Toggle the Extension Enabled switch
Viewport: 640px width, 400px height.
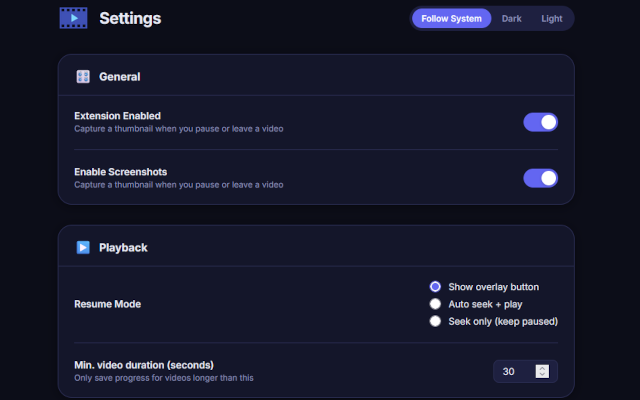tap(540, 122)
